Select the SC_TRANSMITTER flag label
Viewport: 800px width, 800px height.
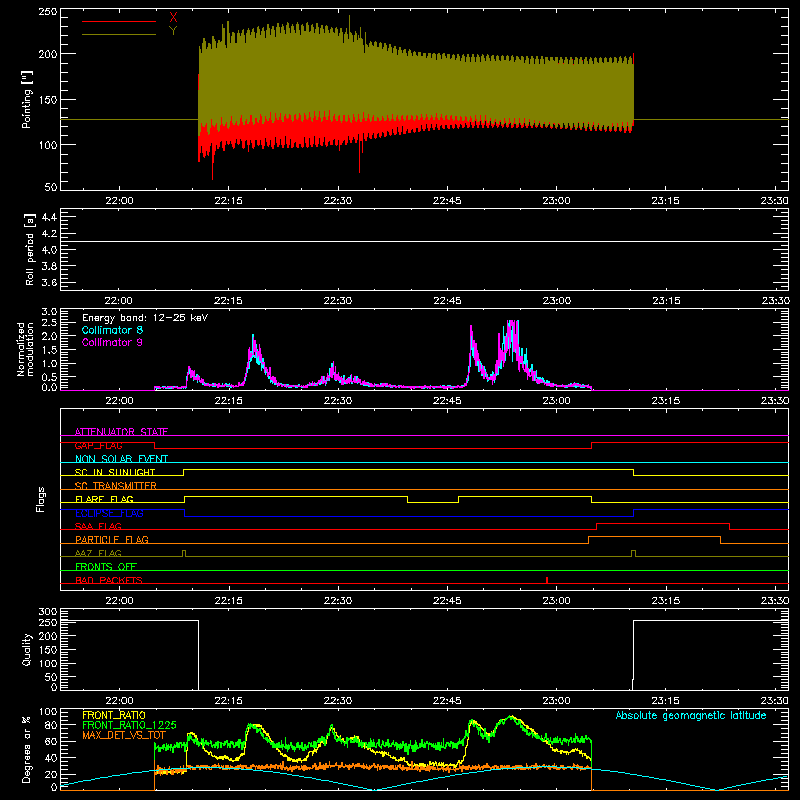(116, 485)
